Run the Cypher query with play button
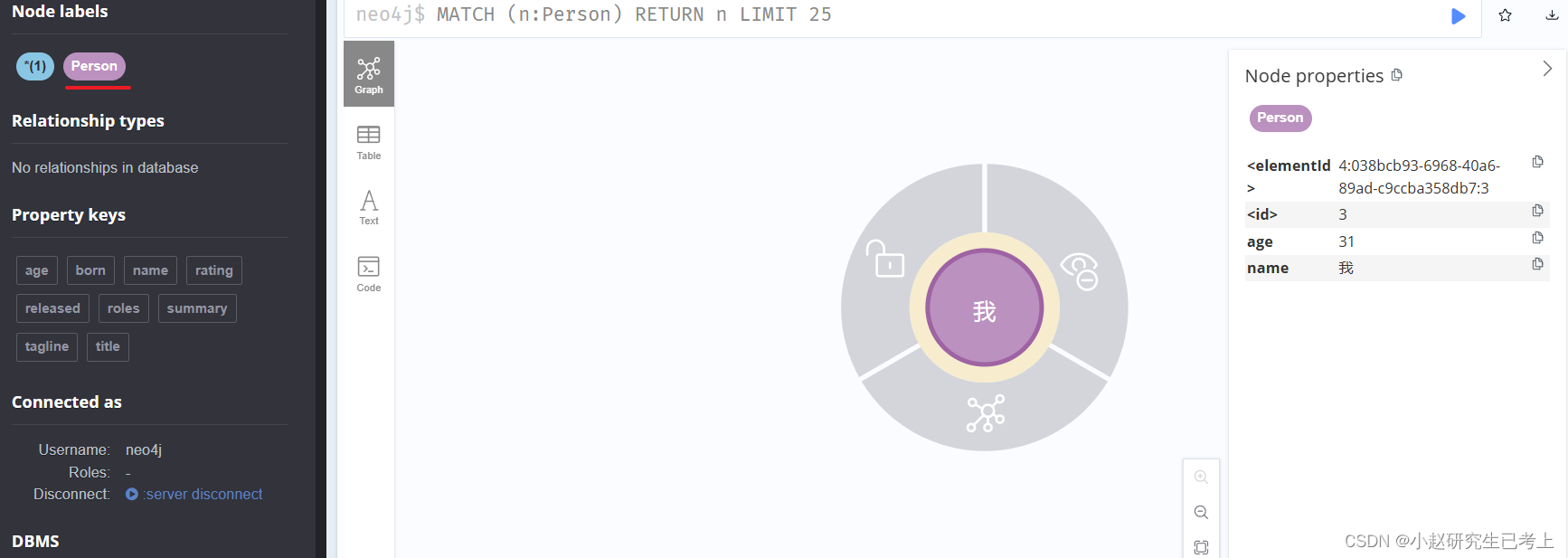Screen dimensions: 1568x558 coord(1458,15)
